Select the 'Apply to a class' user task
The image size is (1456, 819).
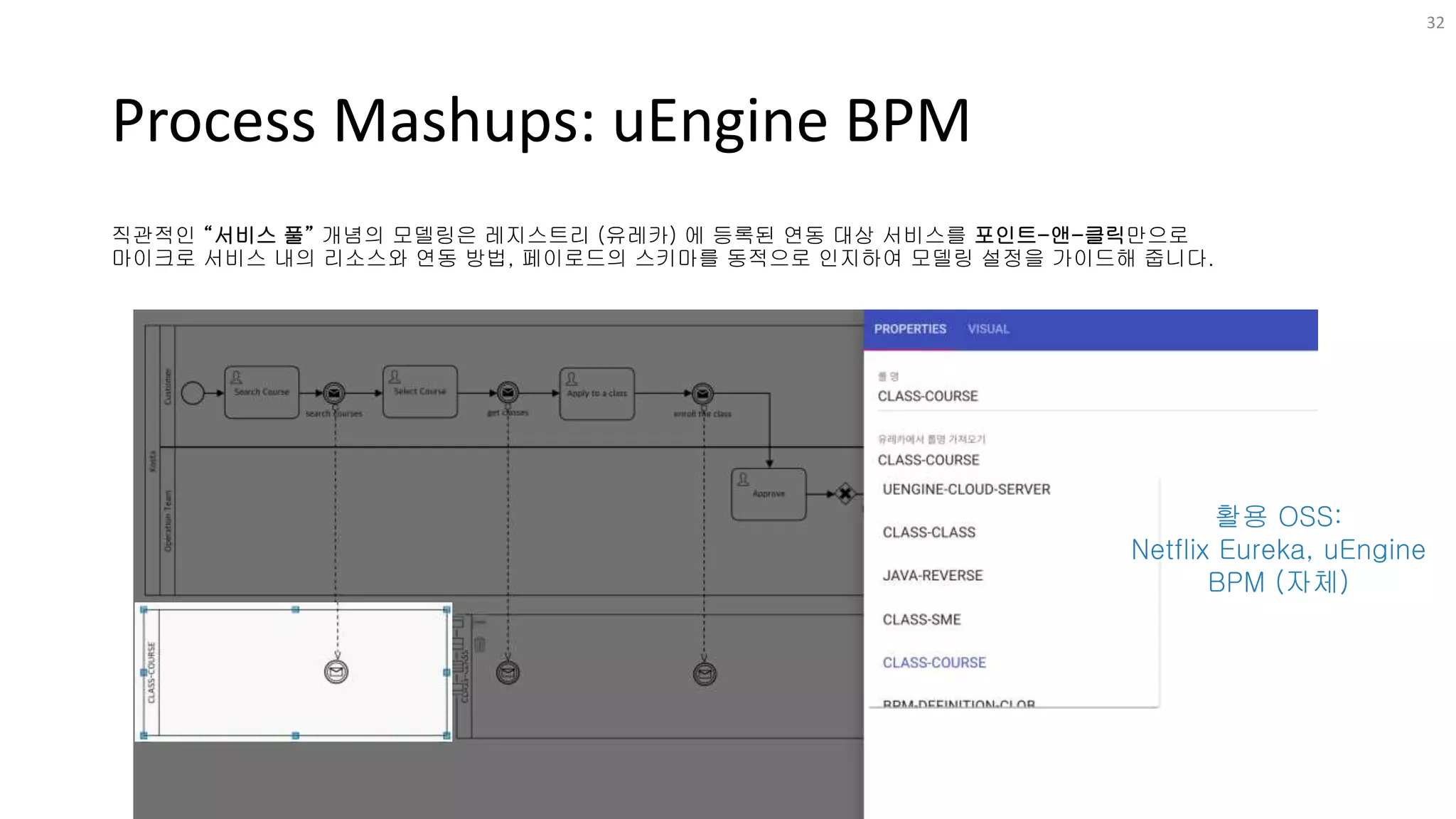(x=596, y=393)
